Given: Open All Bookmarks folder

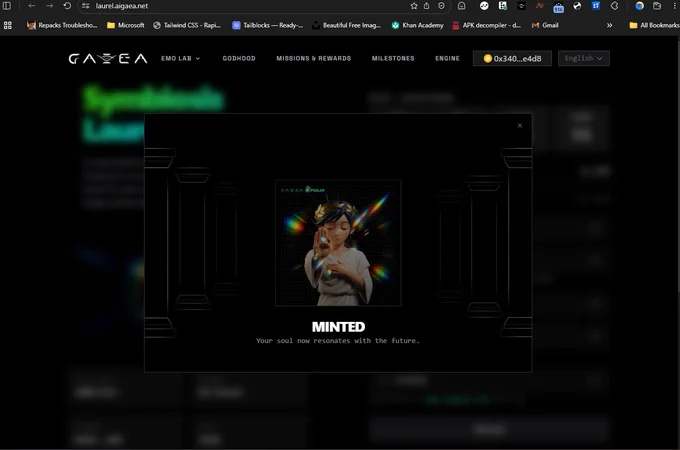Looking at the screenshot, I should click(654, 25).
